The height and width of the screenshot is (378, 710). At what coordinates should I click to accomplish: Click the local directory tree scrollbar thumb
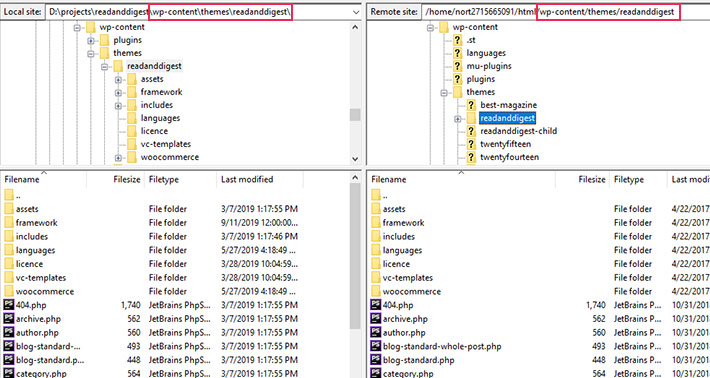(355, 115)
